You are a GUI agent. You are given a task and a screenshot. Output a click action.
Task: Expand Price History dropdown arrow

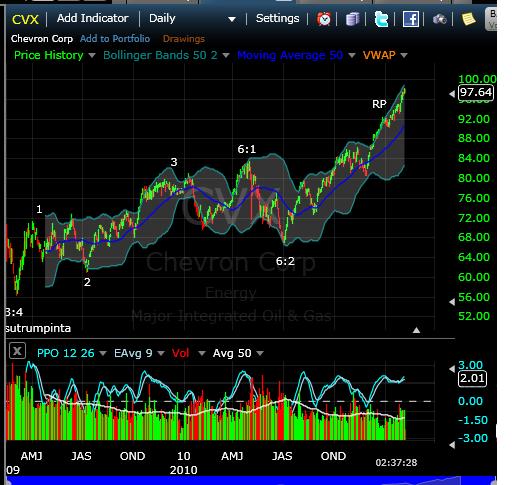click(x=92, y=55)
